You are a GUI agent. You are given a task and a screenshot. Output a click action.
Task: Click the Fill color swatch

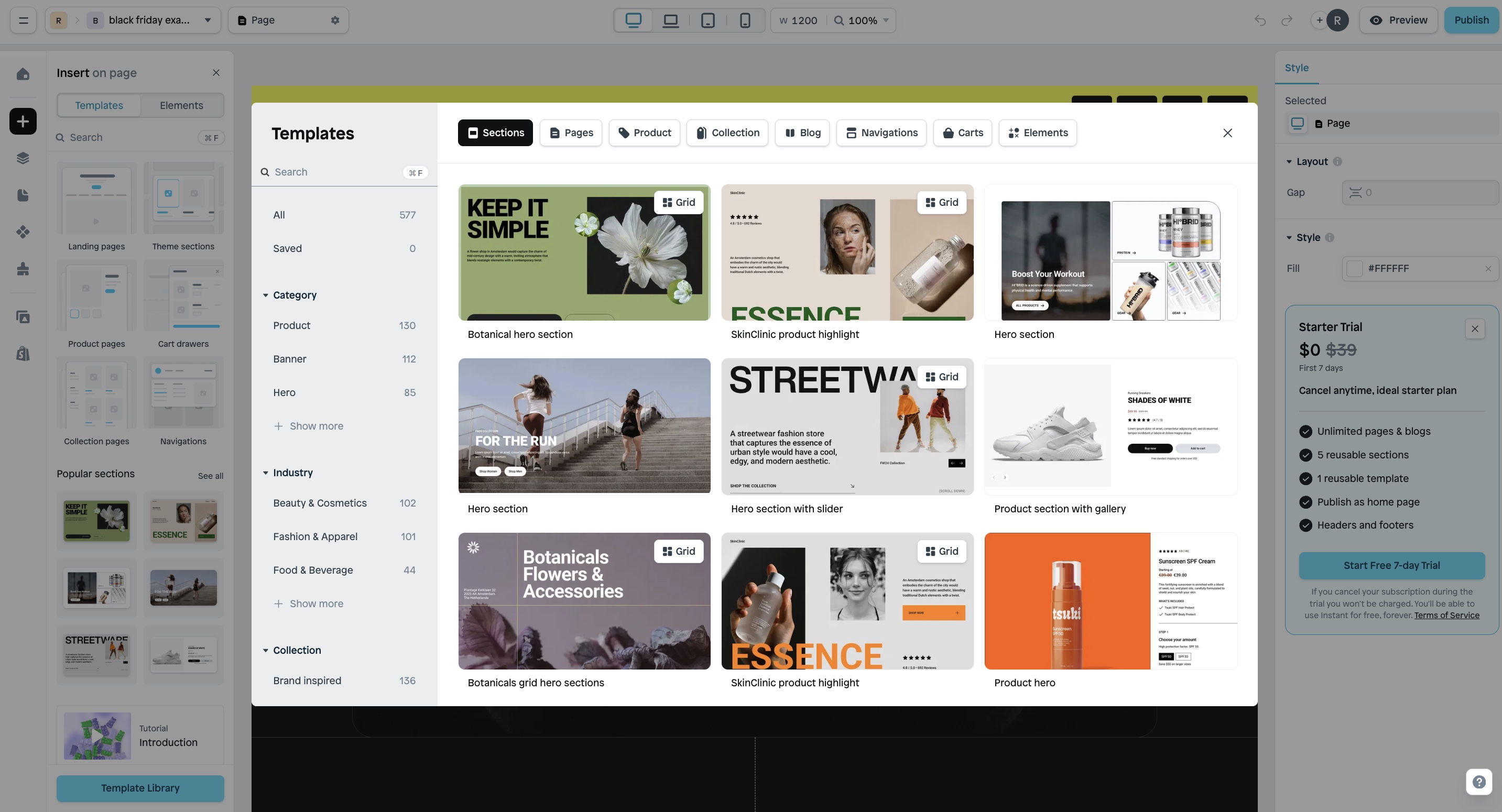click(1356, 268)
